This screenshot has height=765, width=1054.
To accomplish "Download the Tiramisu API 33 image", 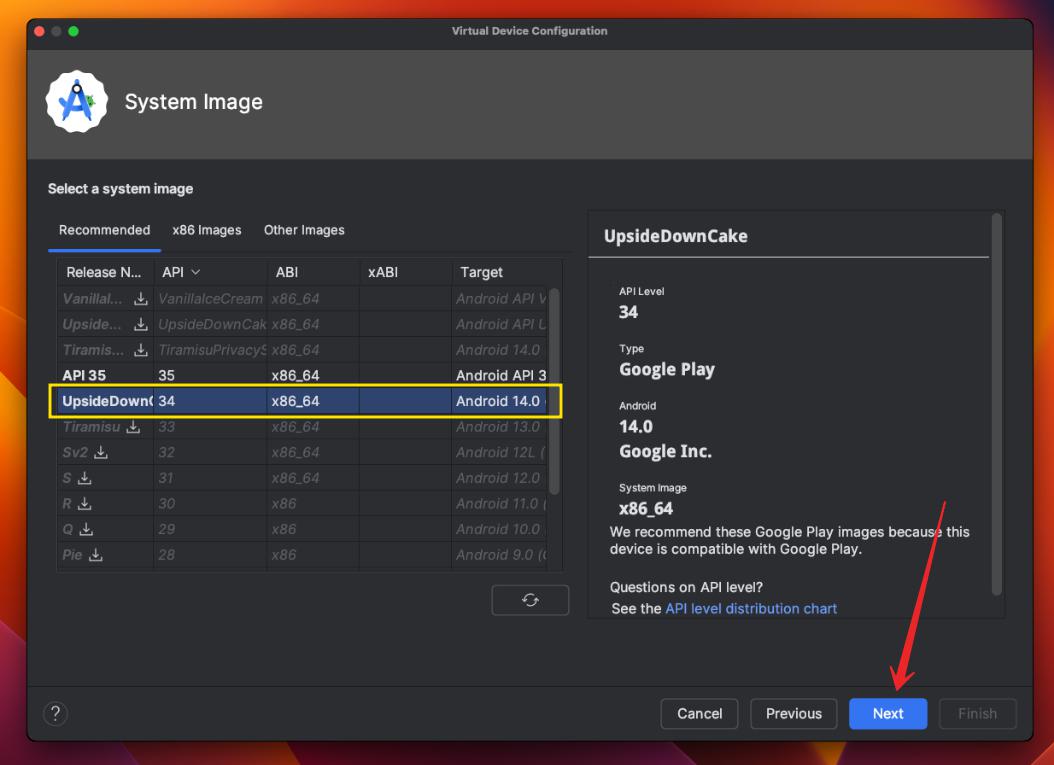I will (x=133, y=427).
